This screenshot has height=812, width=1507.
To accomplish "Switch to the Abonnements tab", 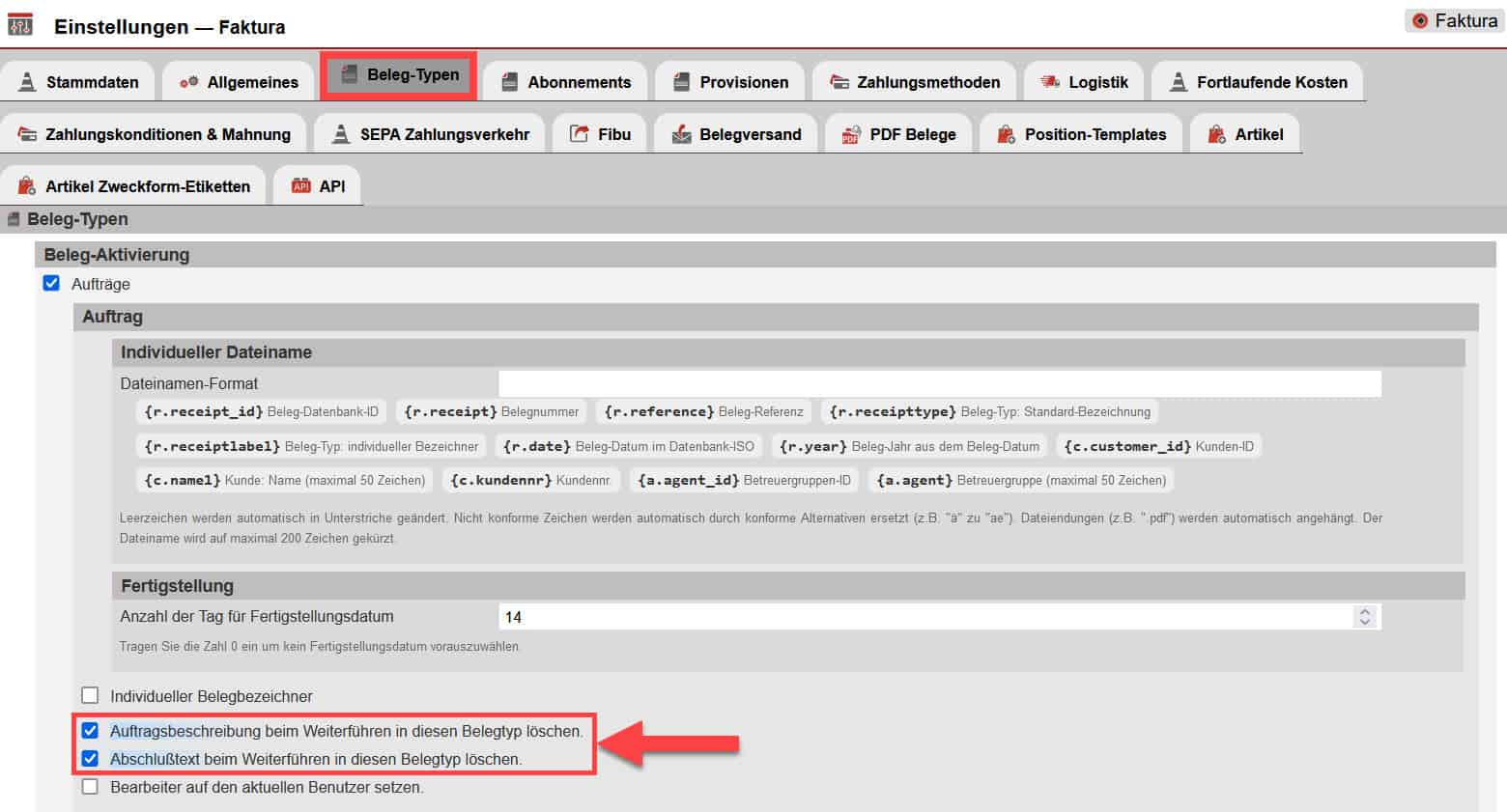I will click(566, 82).
